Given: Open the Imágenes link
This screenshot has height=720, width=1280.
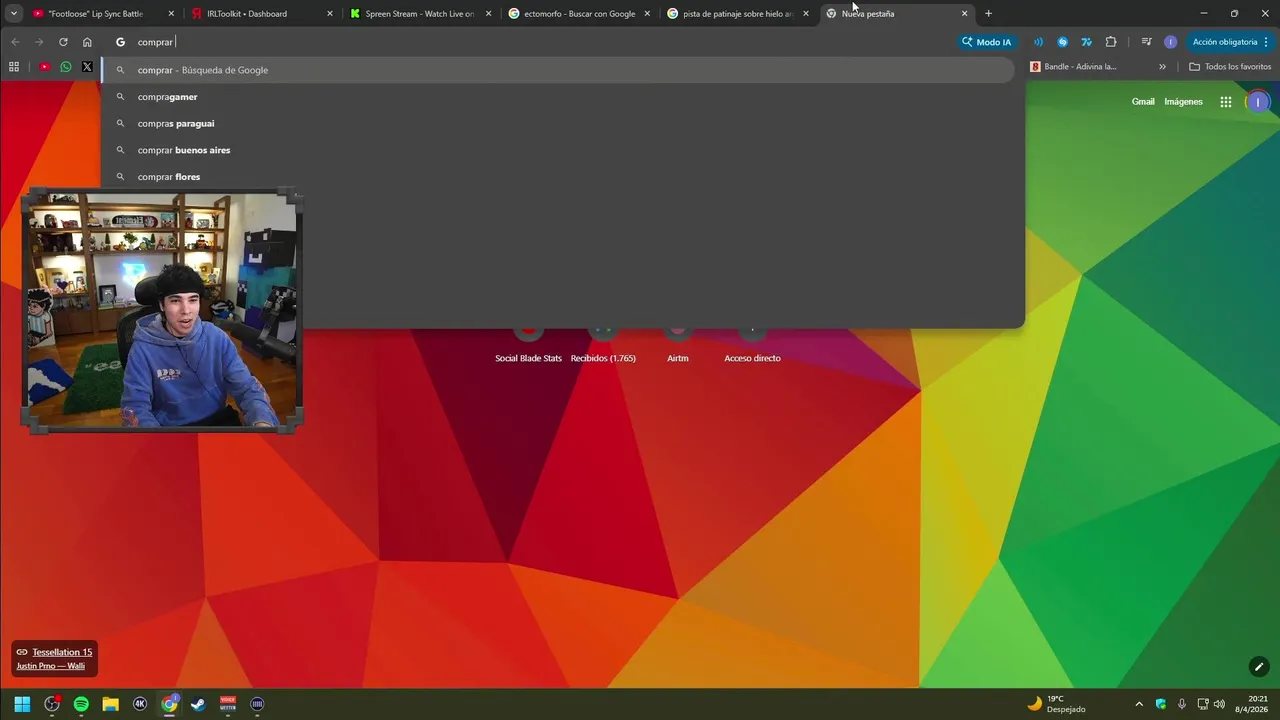Looking at the screenshot, I should [x=1183, y=102].
